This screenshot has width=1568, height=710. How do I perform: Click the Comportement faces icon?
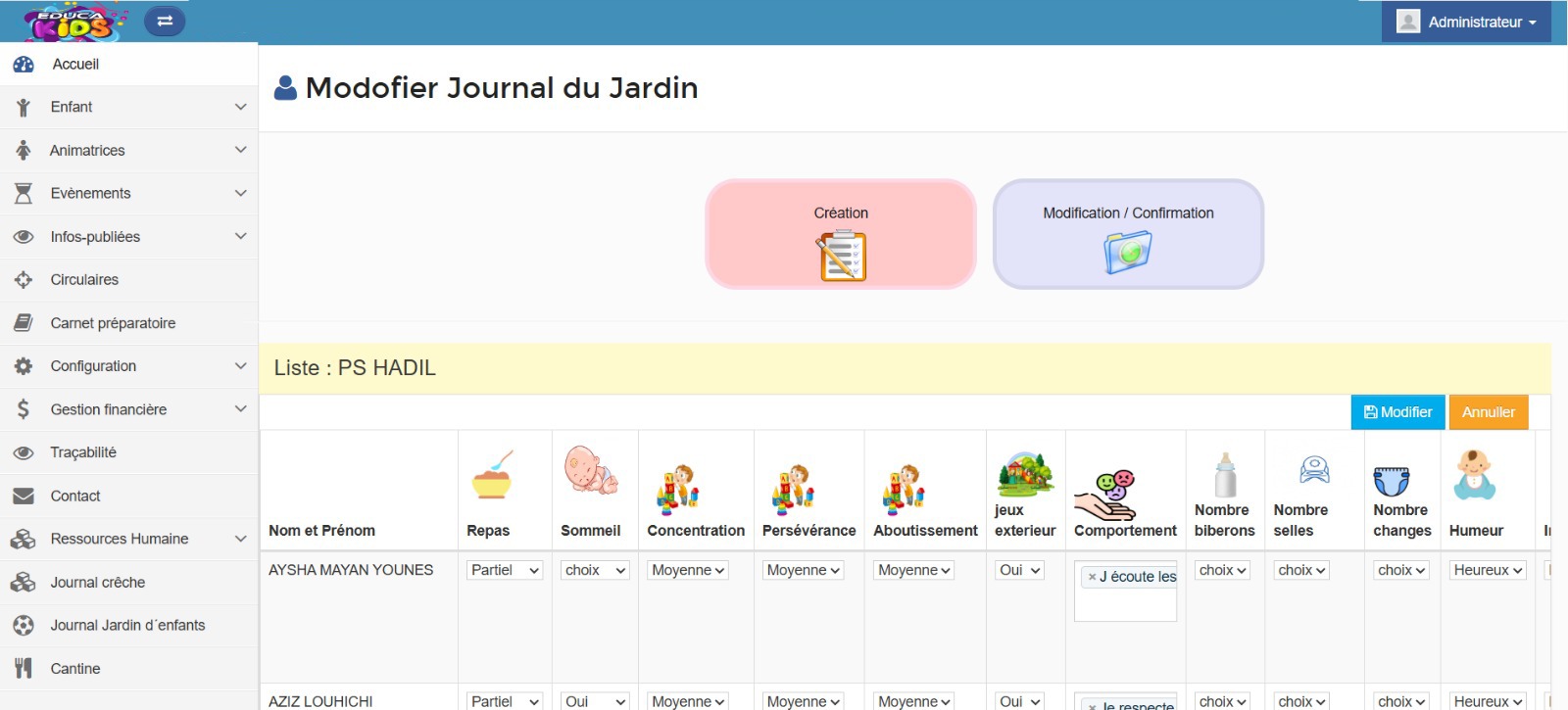(1105, 496)
